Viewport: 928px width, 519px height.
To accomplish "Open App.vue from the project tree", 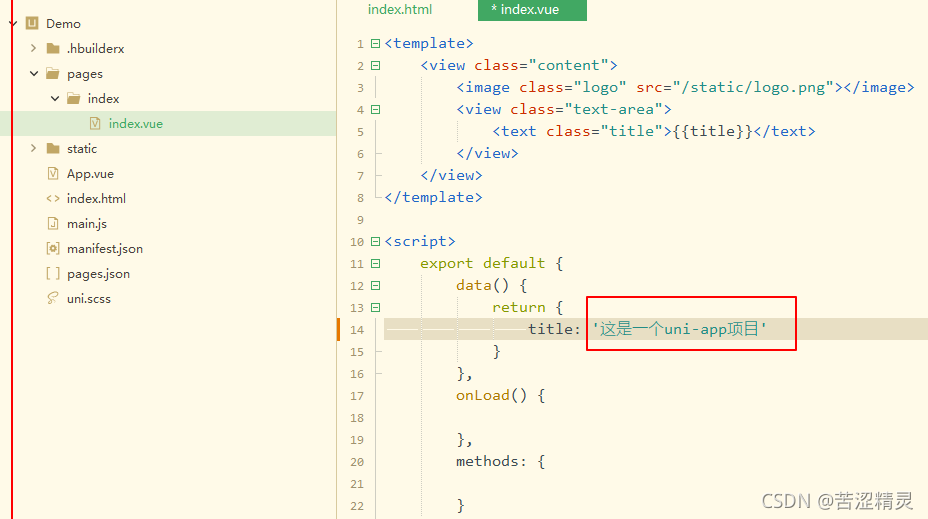I will pyautogui.click(x=90, y=173).
